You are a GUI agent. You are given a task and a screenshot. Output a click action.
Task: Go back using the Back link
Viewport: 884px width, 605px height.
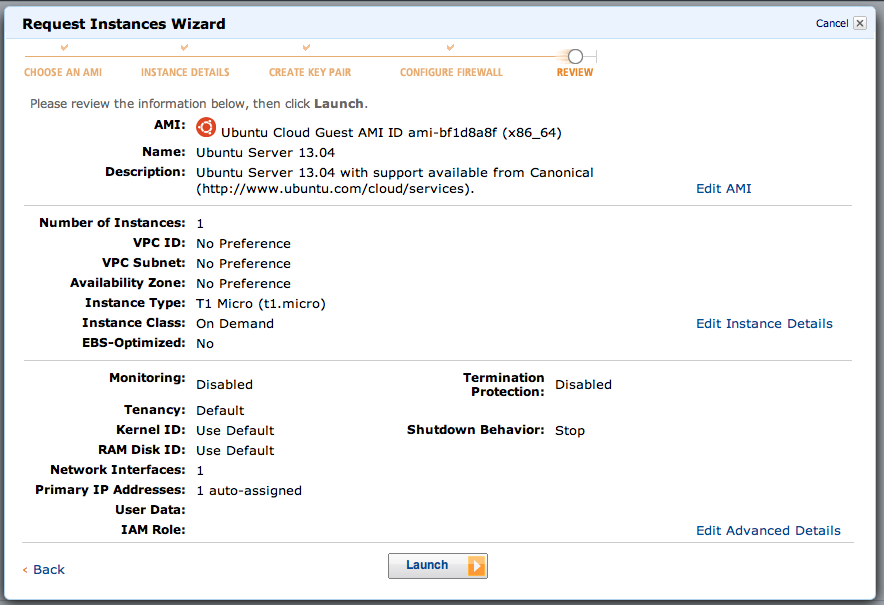coord(48,569)
